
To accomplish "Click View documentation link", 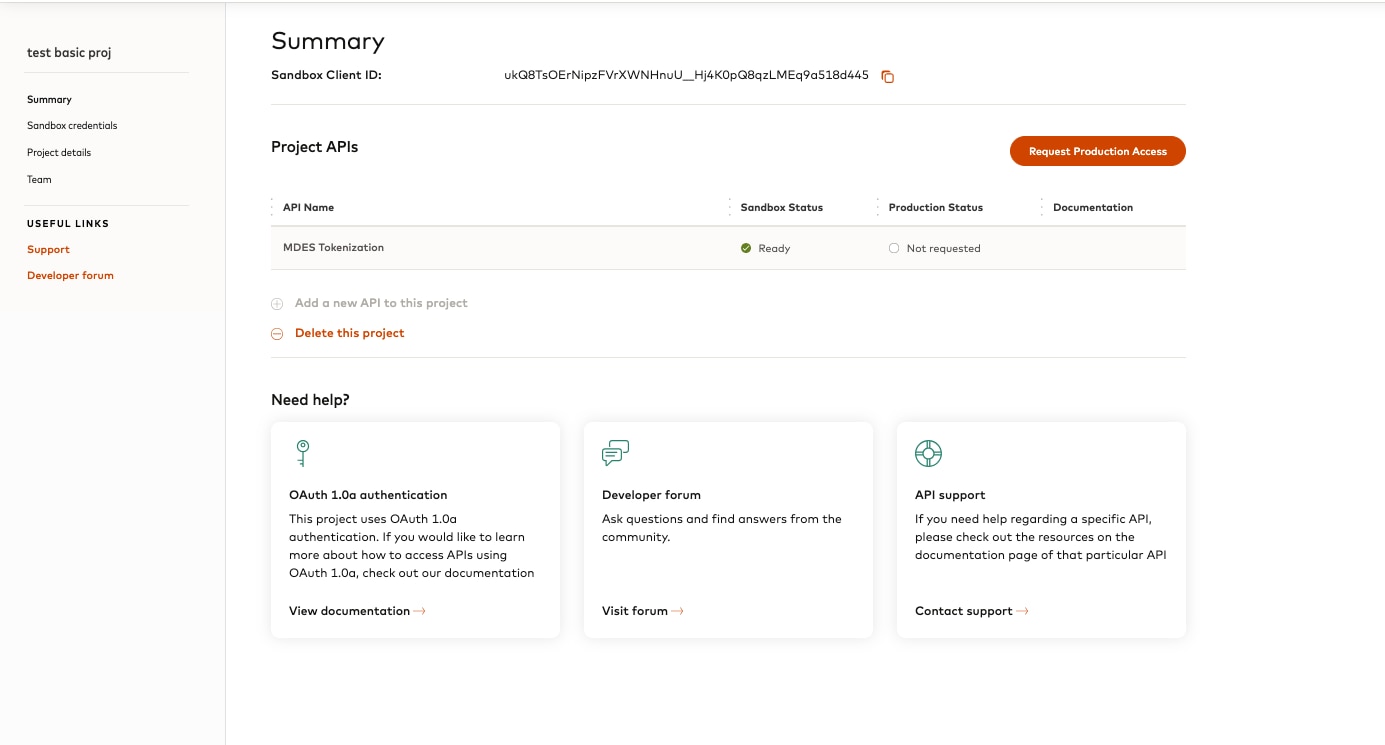I will coord(356,611).
